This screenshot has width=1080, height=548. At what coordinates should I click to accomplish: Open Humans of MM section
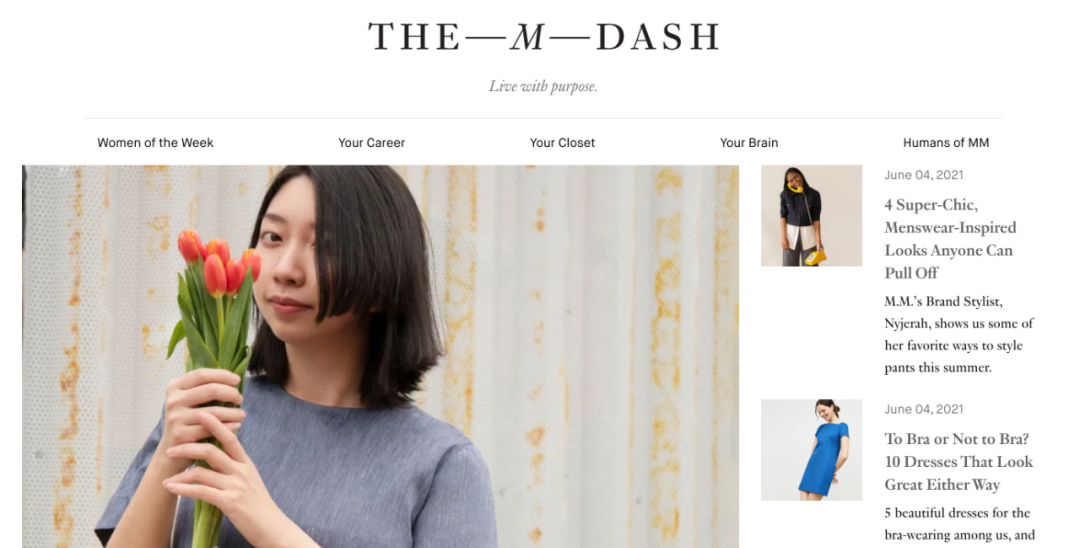tap(946, 143)
